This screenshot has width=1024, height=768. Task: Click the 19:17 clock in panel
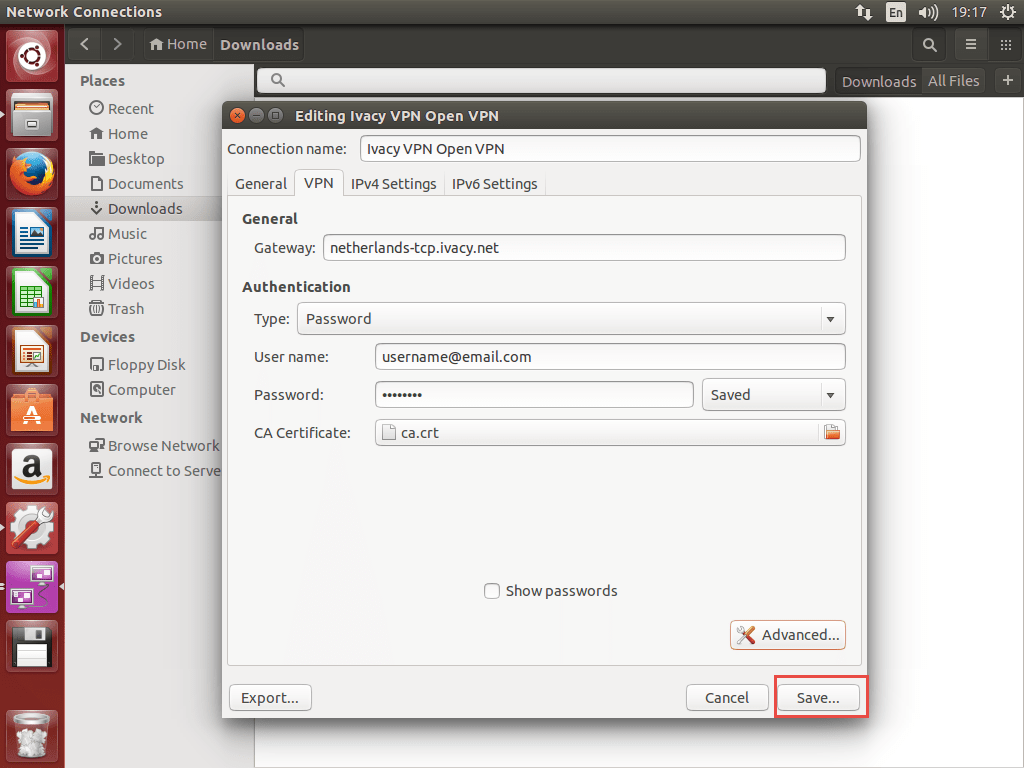968,12
